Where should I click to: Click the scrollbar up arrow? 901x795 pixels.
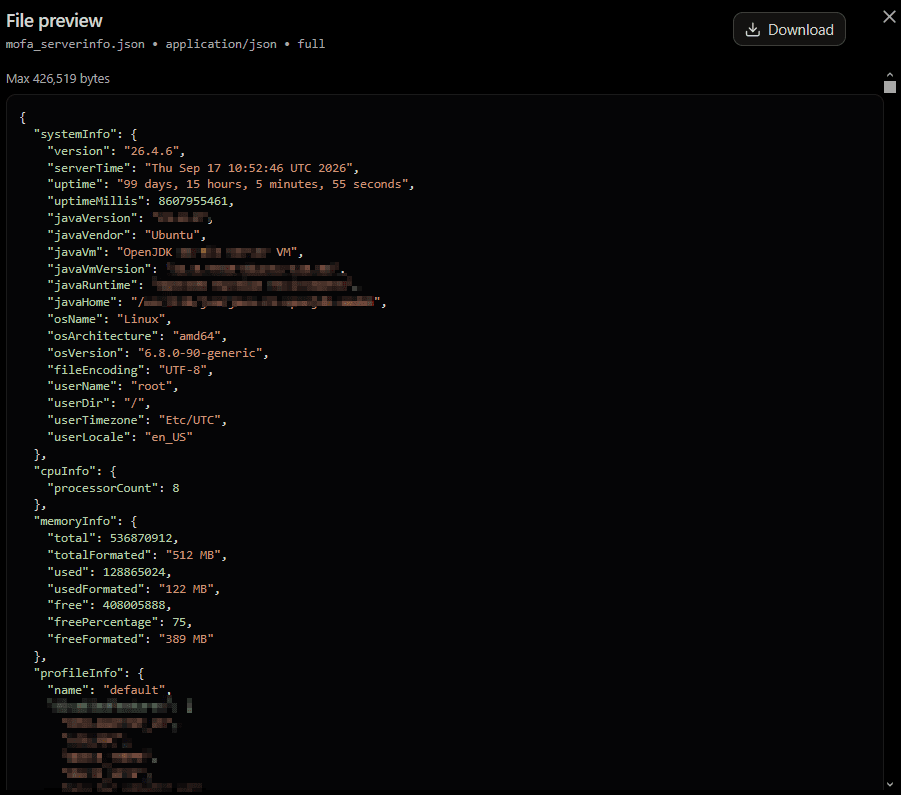[x=890, y=75]
